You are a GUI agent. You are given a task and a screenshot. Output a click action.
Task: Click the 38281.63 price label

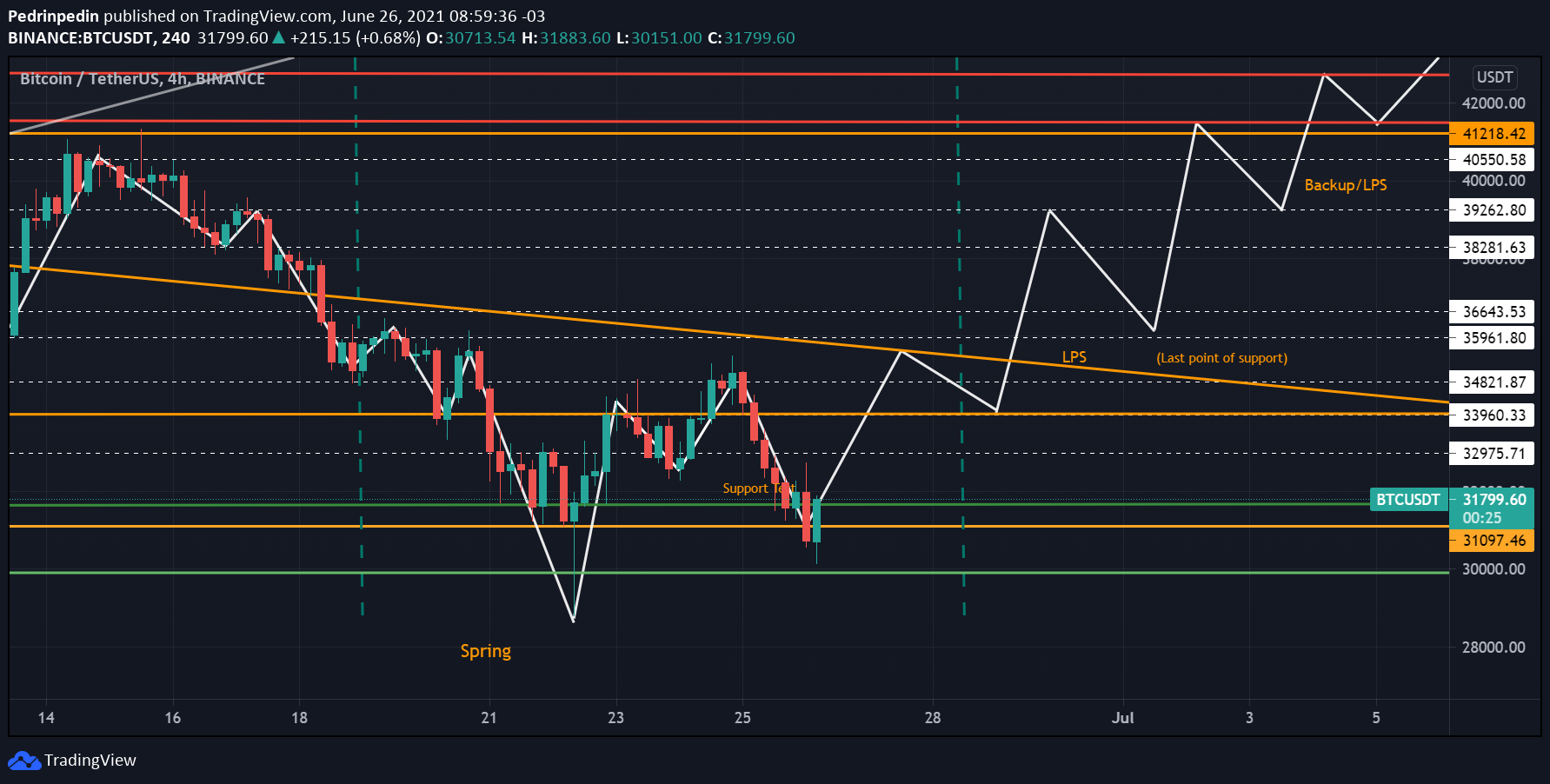[1493, 248]
